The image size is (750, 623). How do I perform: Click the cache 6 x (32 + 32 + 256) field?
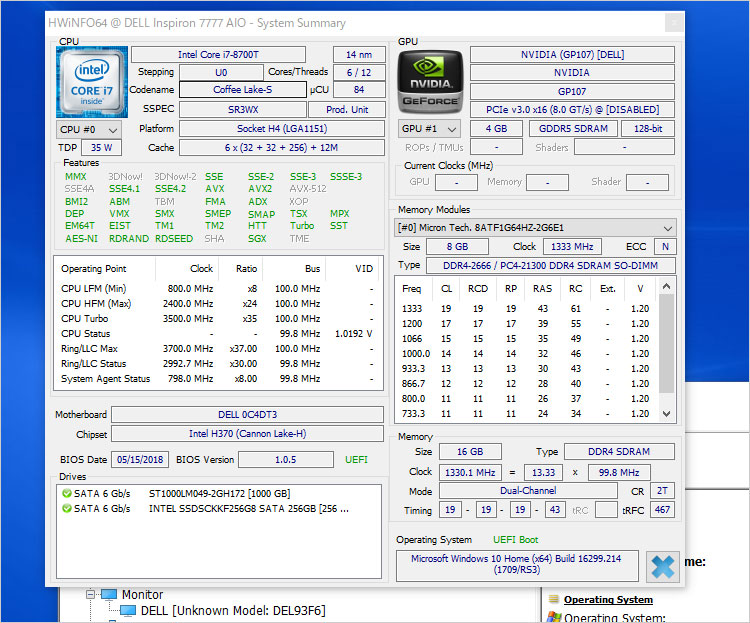(282, 147)
